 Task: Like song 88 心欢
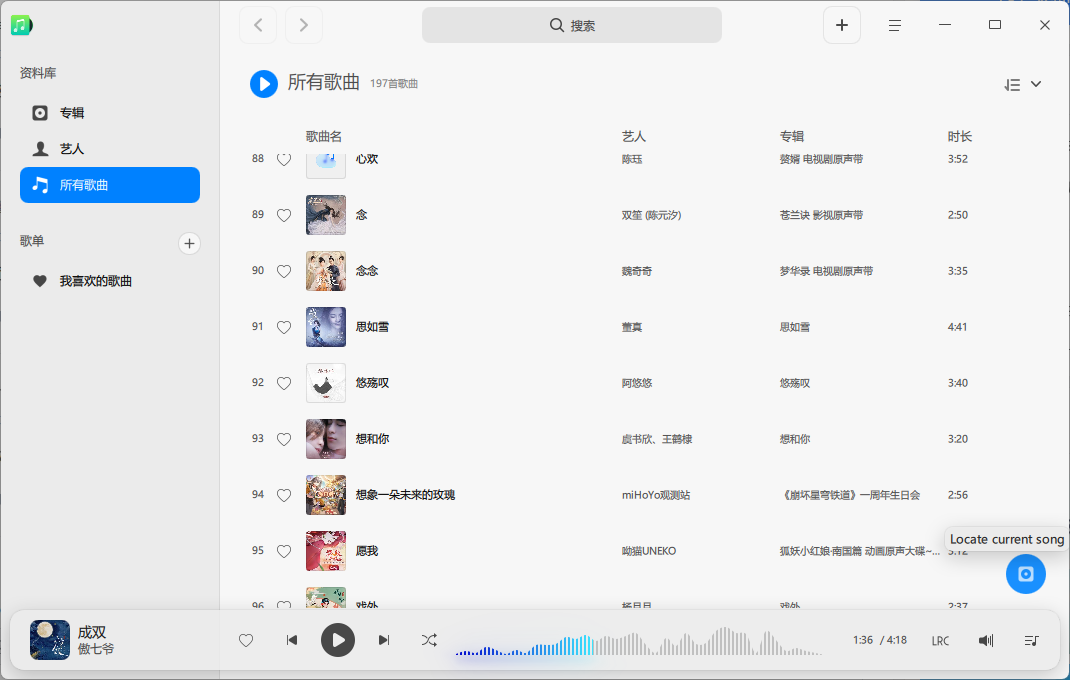(284, 160)
